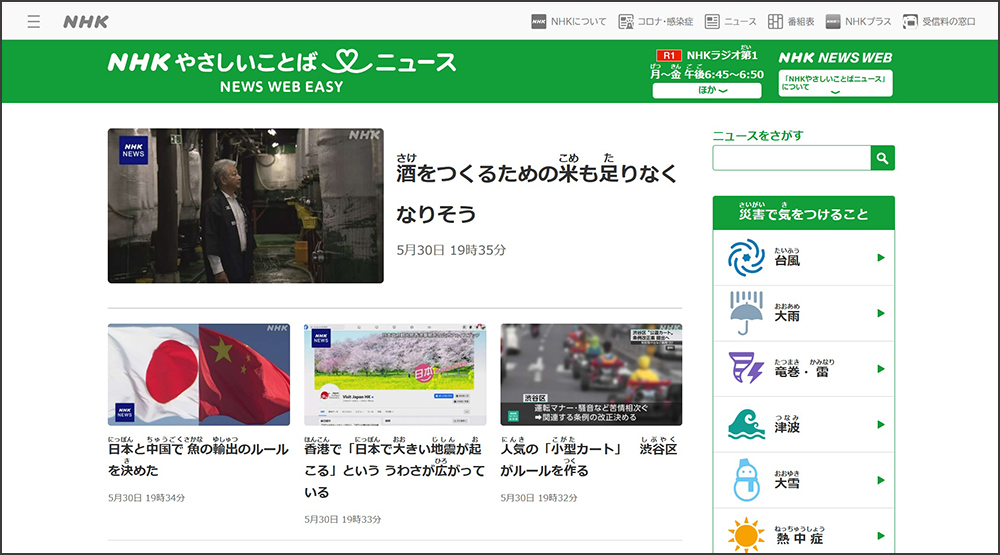This screenshot has width=1000, height=555.
Task: Click the 番組表 grid icon
Action: coord(775,22)
